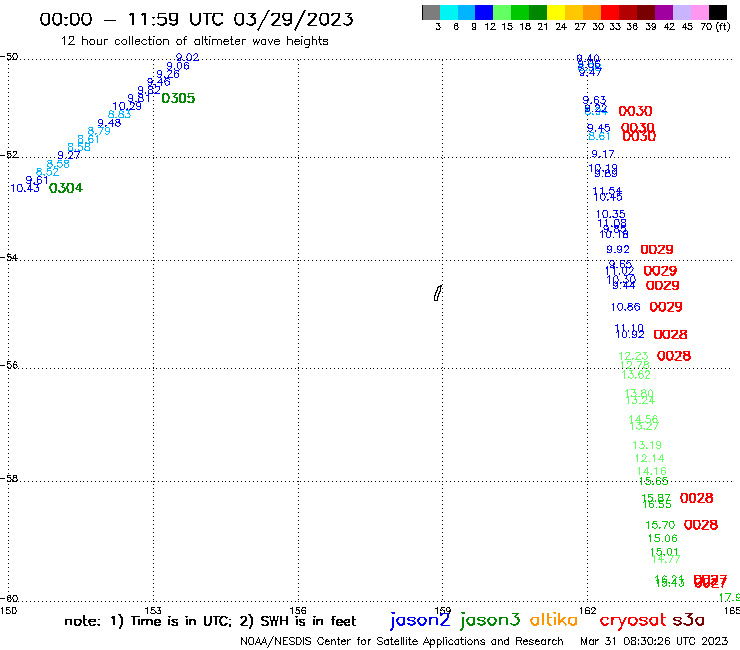Click the latitude axis label "-56"
This screenshot has width=740, height=650.
tap(9, 365)
